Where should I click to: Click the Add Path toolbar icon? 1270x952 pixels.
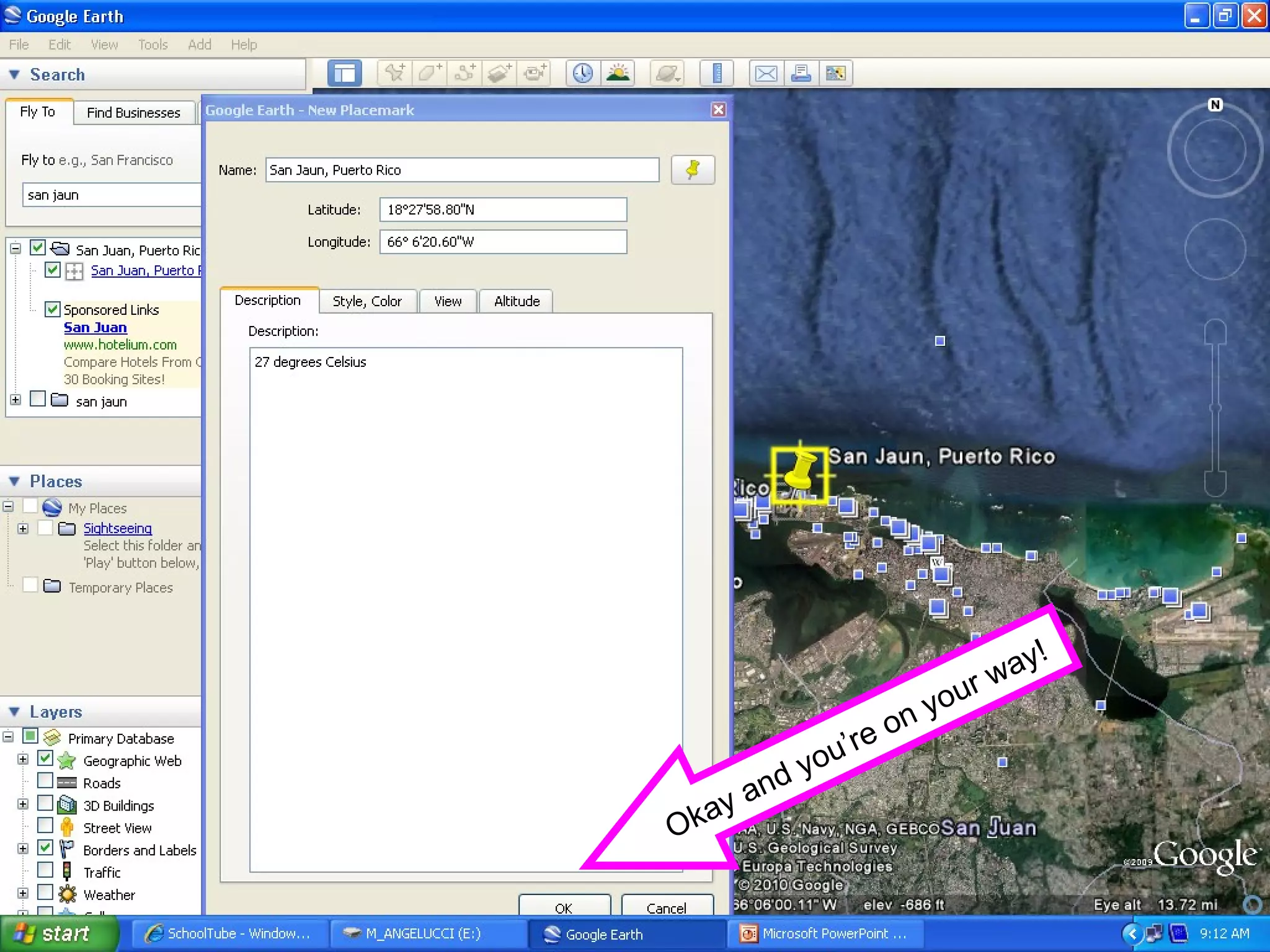coord(464,73)
